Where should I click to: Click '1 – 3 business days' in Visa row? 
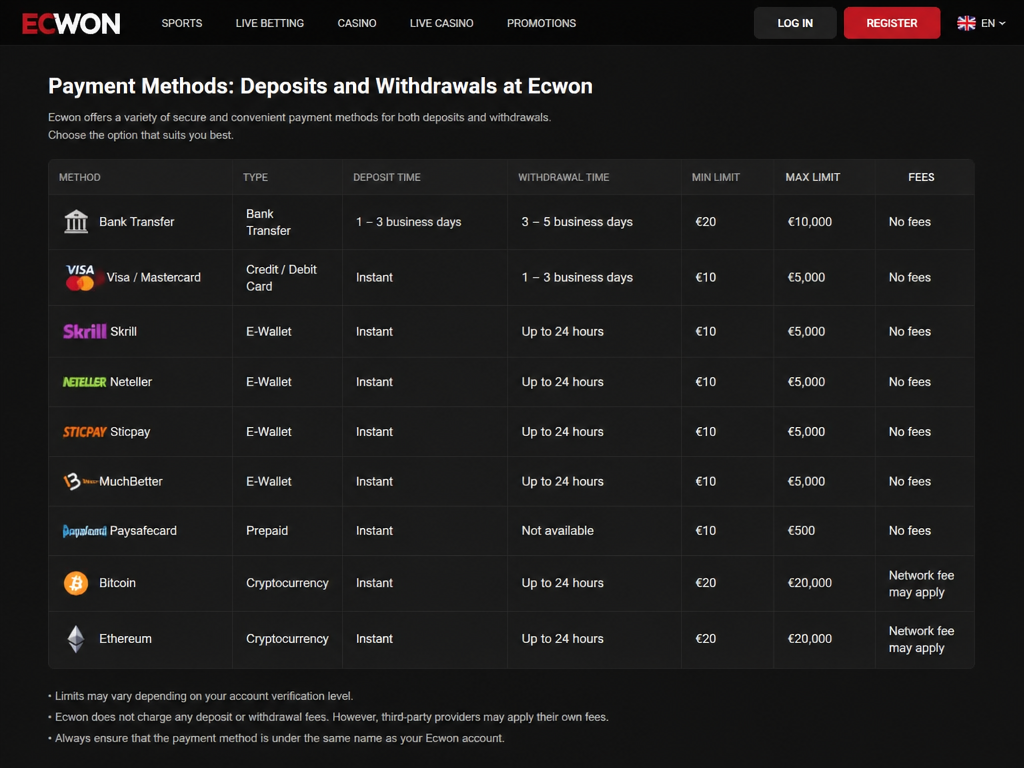(x=577, y=278)
